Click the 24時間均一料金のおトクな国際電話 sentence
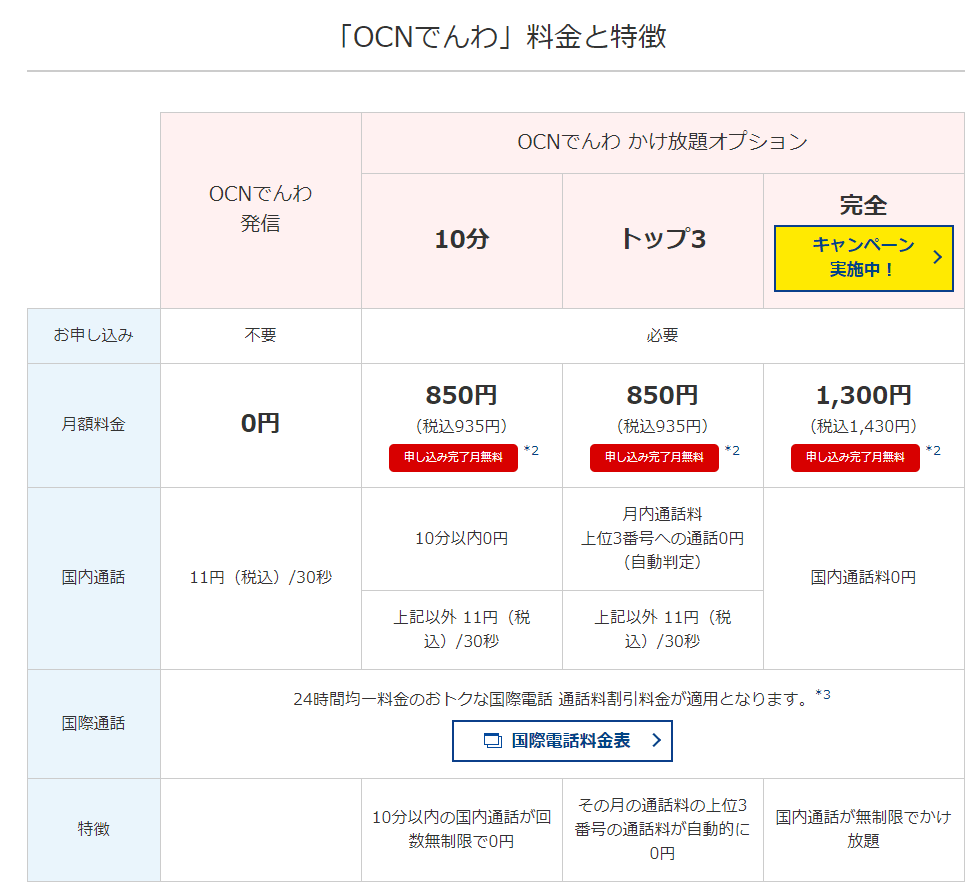 pyautogui.click(x=552, y=700)
